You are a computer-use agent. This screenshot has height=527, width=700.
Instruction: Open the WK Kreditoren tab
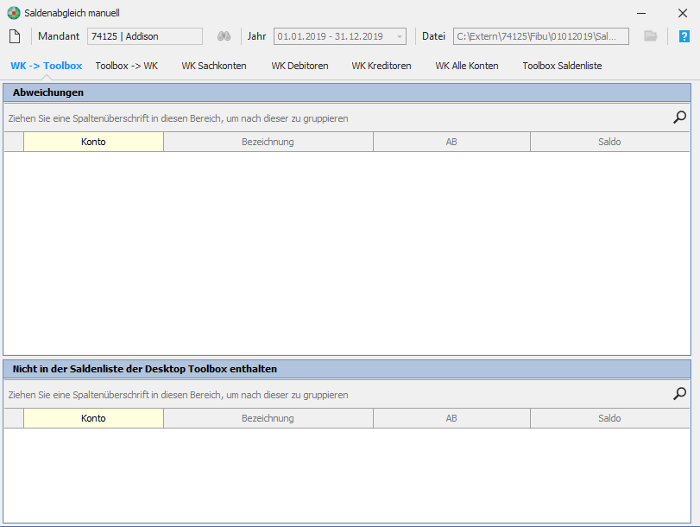coord(381,66)
